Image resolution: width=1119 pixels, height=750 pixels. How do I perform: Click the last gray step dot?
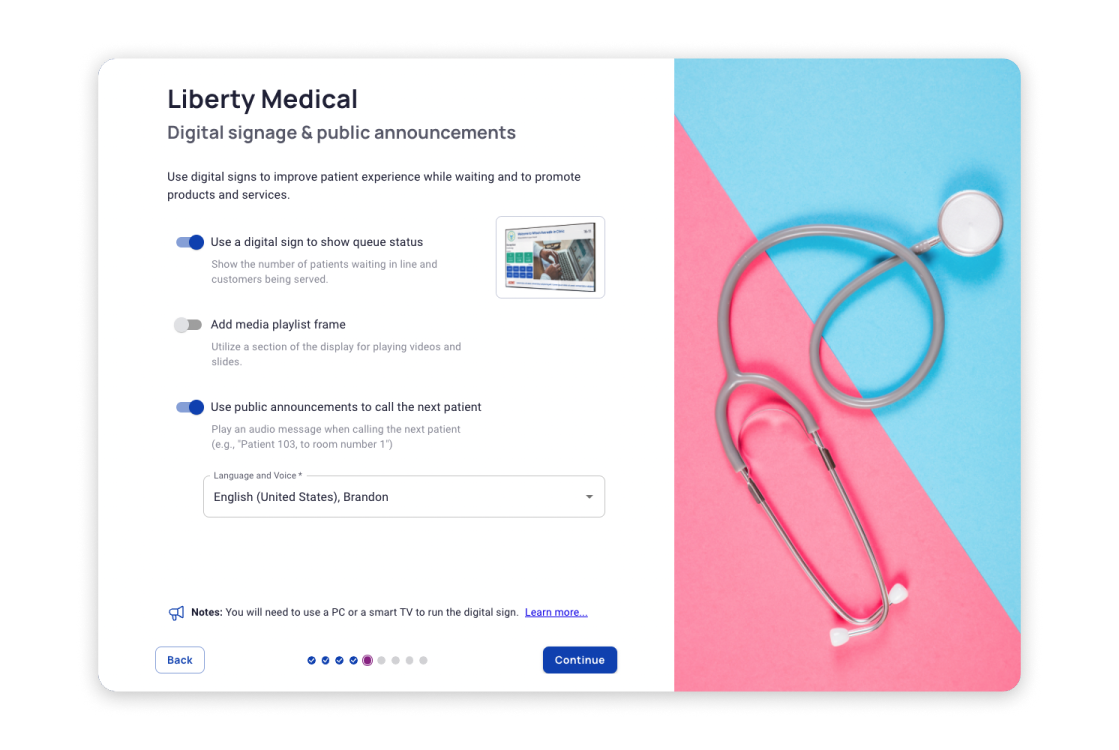(423, 660)
